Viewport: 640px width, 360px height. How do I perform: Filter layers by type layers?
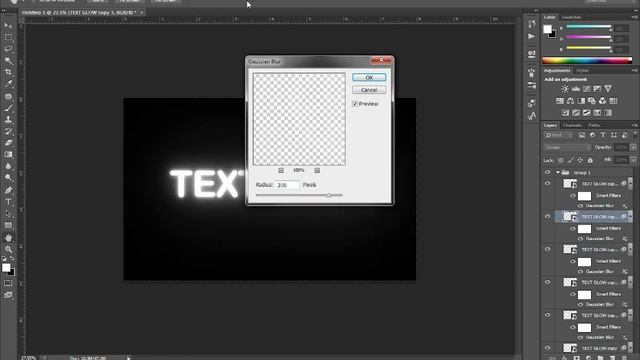tap(603, 135)
